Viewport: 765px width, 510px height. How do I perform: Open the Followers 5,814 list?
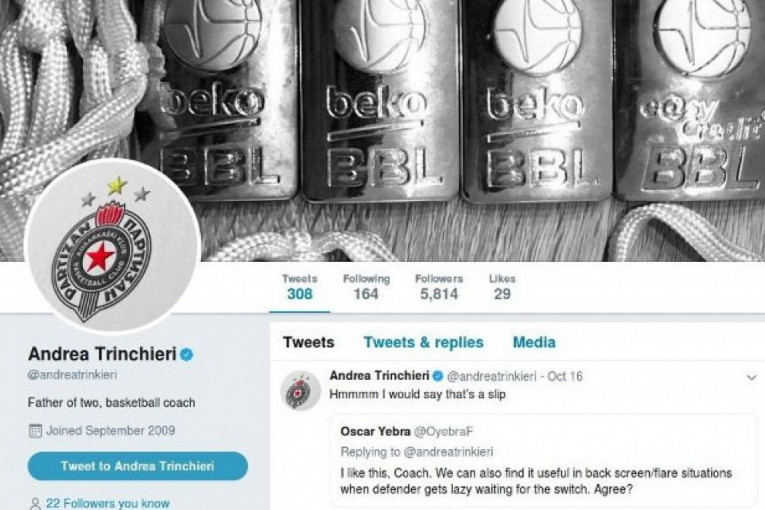pyautogui.click(x=439, y=287)
